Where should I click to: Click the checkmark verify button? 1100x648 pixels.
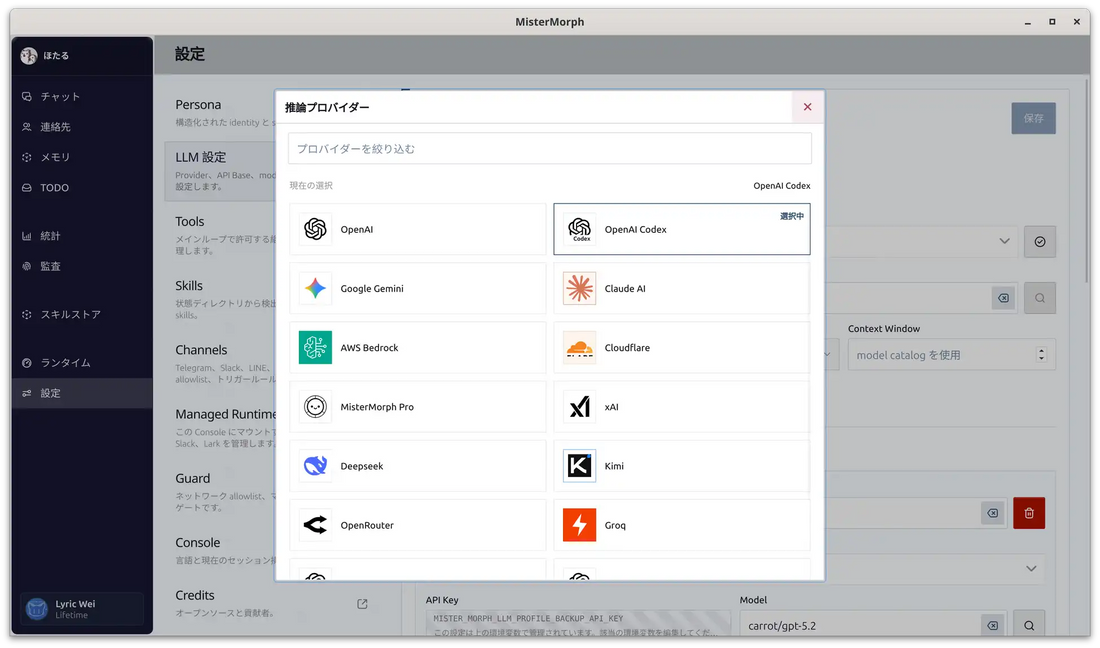pos(1040,242)
